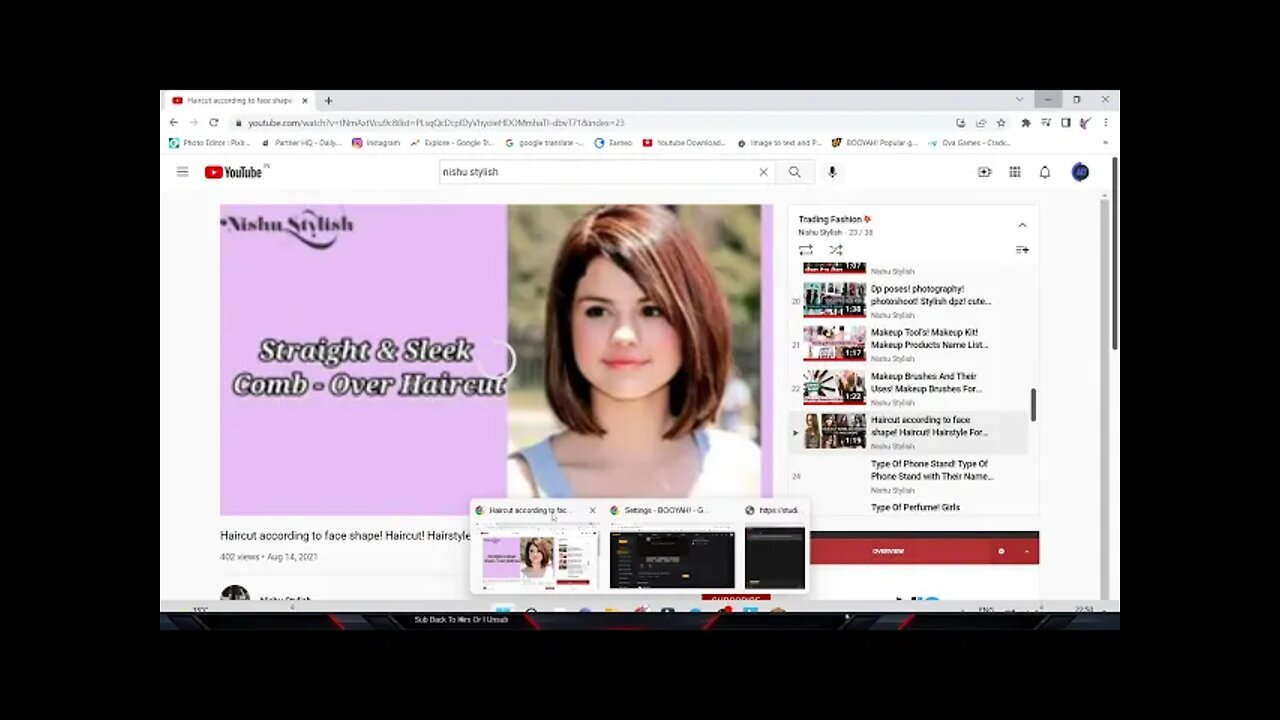Click the page vertical scrollbar thumb

pos(1114,253)
